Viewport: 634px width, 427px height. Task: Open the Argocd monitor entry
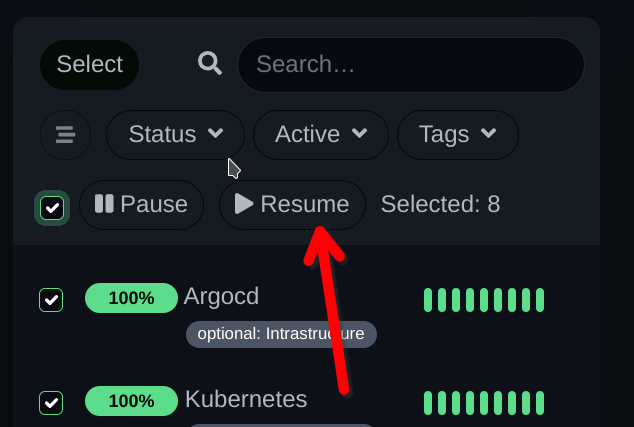click(221, 296)
